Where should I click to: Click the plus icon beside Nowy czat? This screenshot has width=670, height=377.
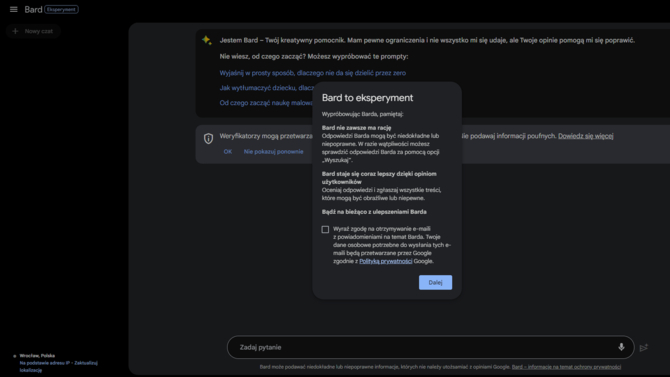(15, 31)
